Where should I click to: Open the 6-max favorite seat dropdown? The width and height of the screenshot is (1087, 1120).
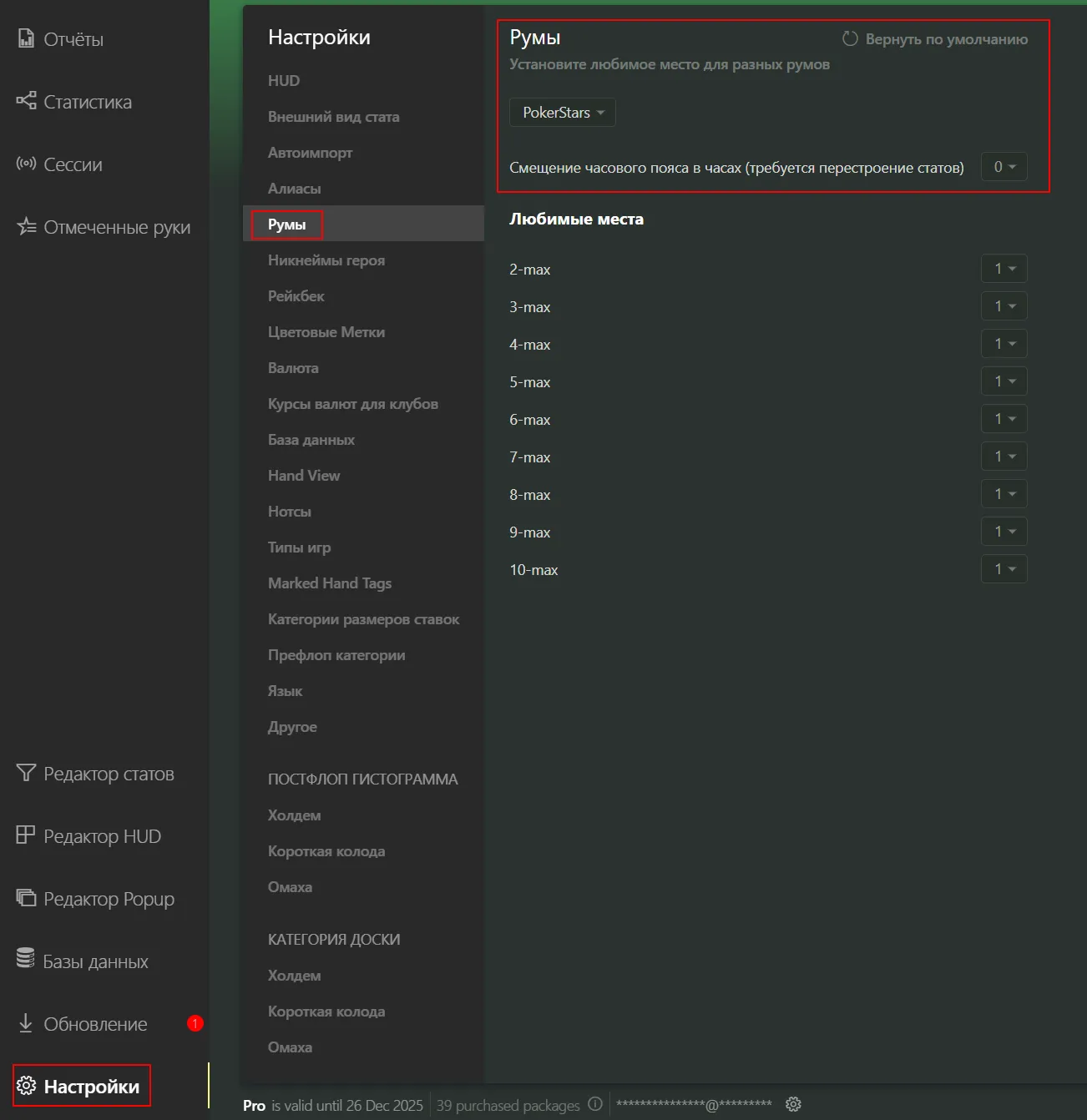[x=1004, y=419]
